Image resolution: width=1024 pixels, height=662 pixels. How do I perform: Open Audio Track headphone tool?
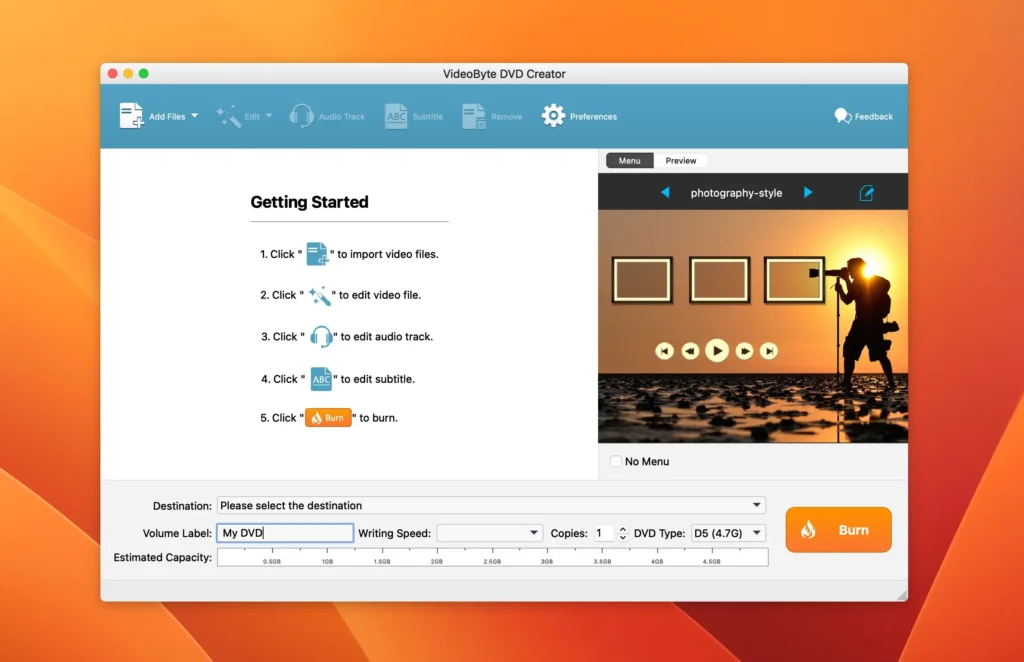(302, 116)
